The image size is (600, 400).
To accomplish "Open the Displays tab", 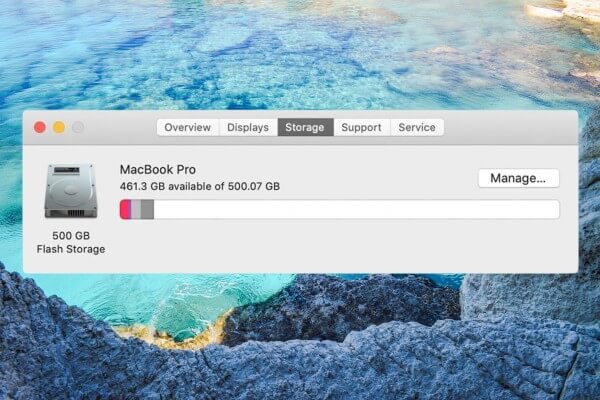I will 248,127.
